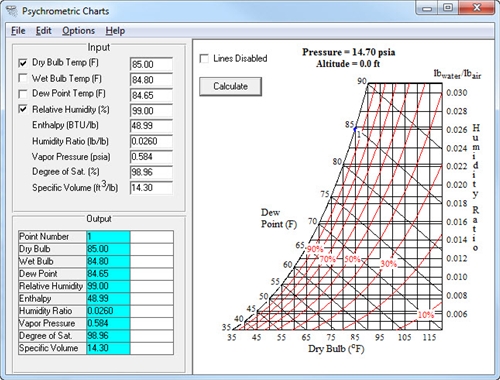
Task: Click the Altitude = 0.0 ft text
Action: tap(348, 64)
